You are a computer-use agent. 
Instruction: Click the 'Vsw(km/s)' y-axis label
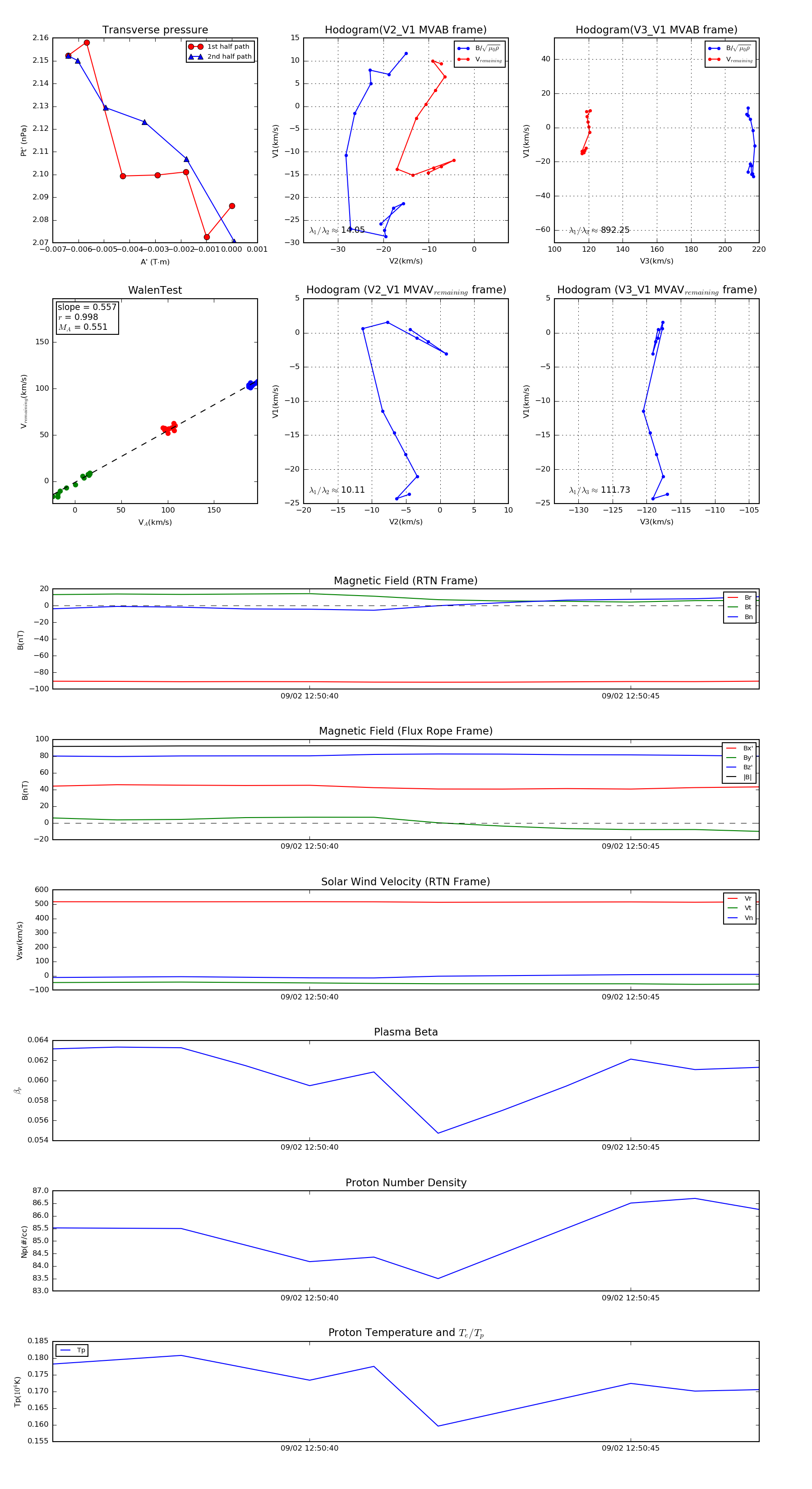[x=20, y=941]
